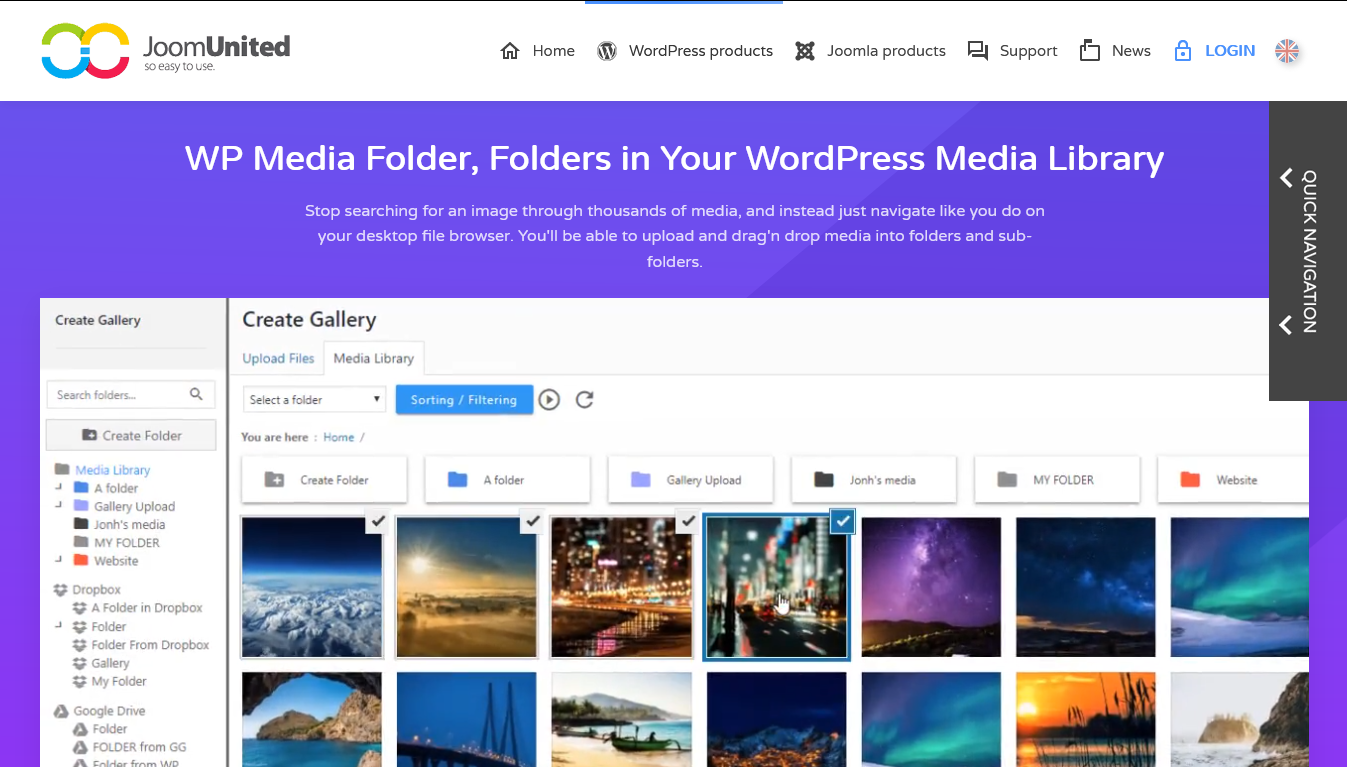This screenshot has width=1347, height=767.
Task: Toggle the checkmark on the golden sunset image
Action: 532,520
